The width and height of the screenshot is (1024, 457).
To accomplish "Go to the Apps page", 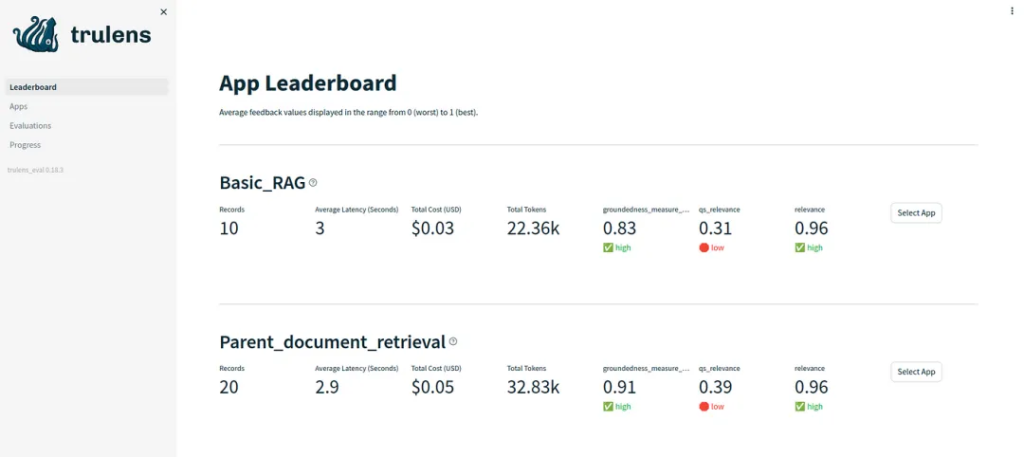I will [x=18, y=106].
